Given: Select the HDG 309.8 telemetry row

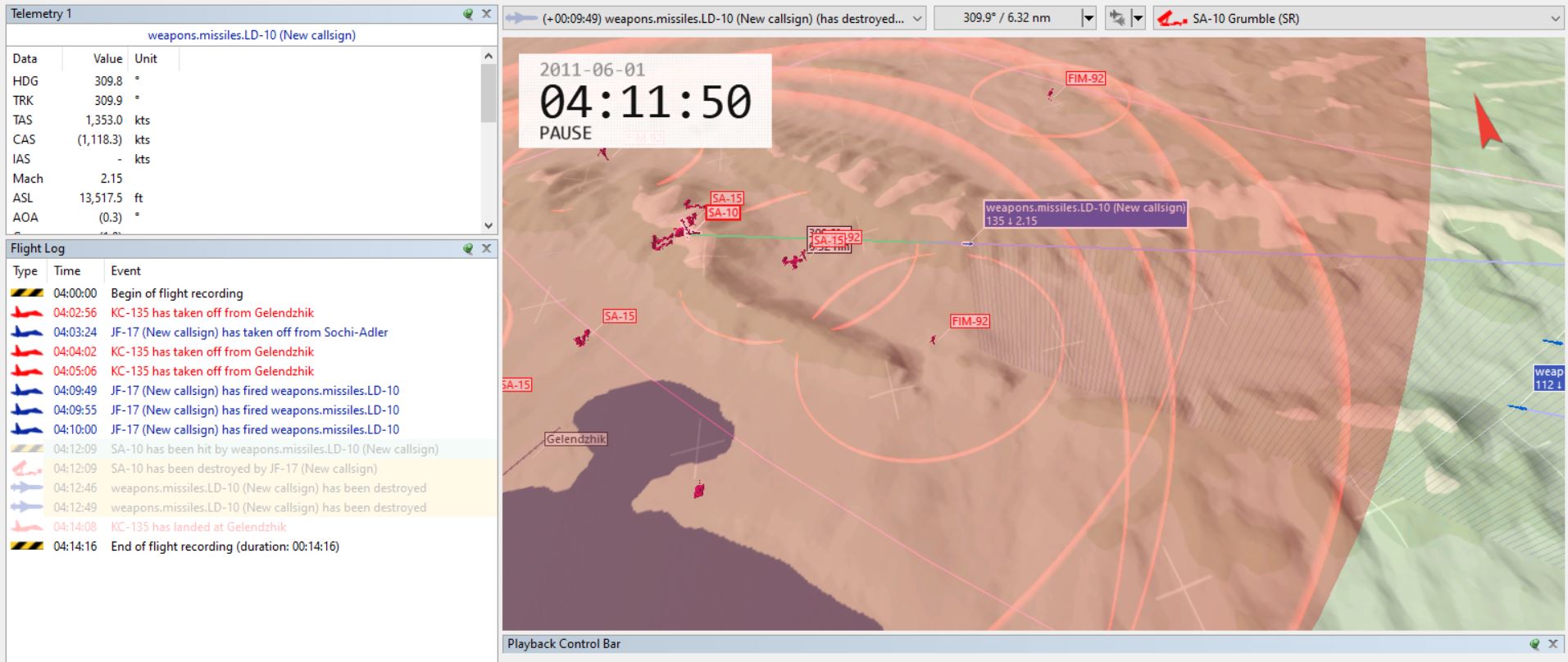Looking at the screenshot, I should tap(243, 81).
